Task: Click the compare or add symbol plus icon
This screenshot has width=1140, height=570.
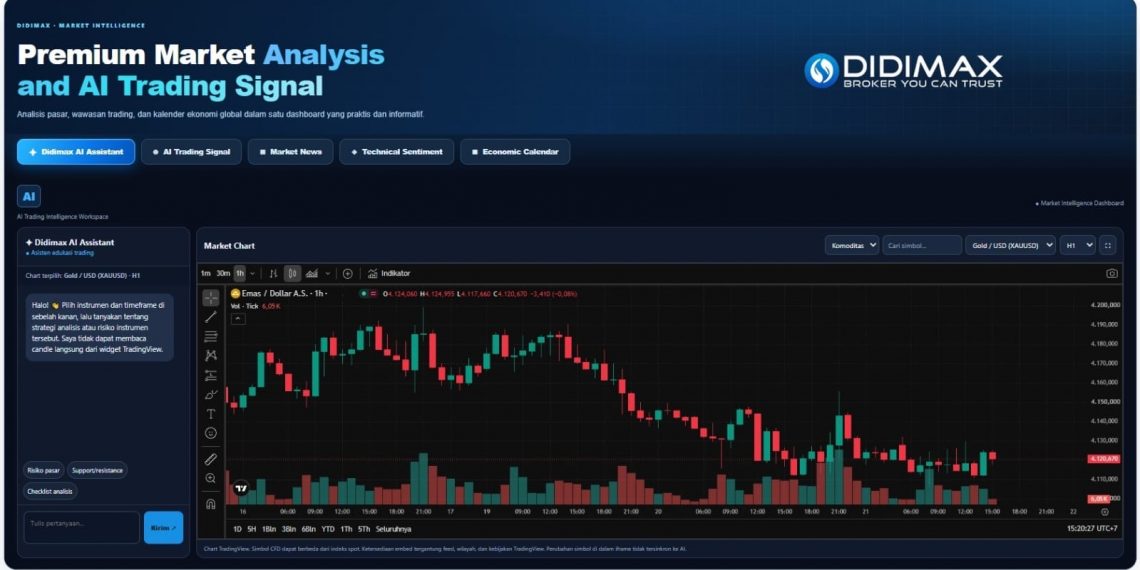Action: click(x=348, y=273)
